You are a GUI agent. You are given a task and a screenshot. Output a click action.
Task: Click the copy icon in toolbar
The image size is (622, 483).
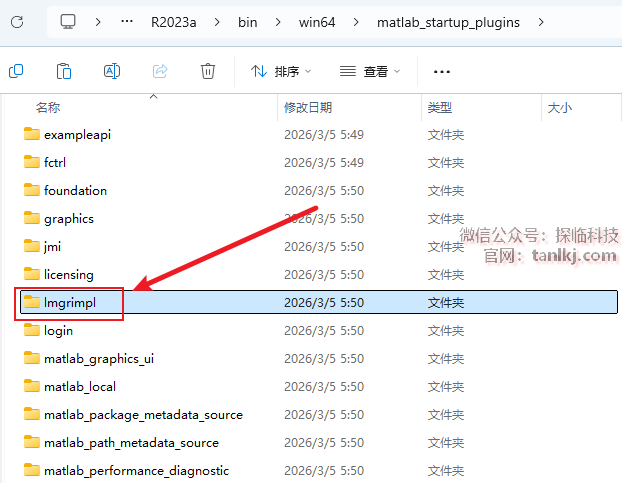click(16, 71)
